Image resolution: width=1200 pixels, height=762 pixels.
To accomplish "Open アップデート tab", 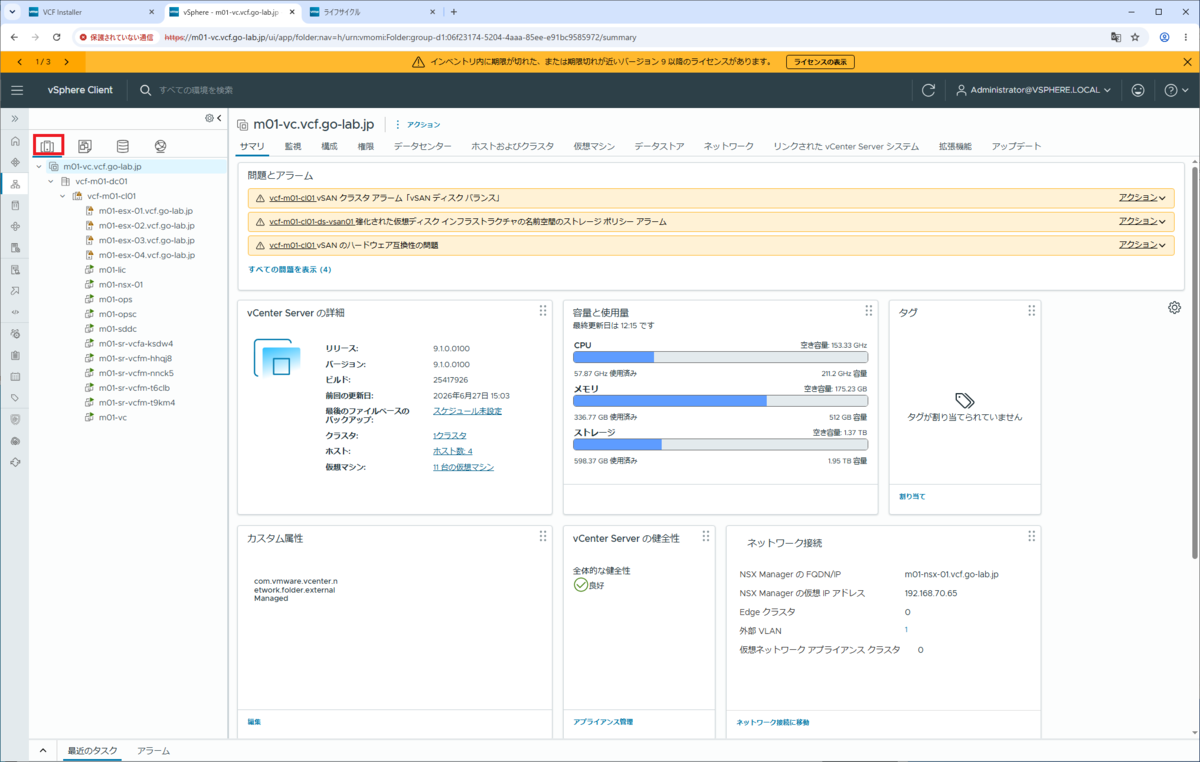I will coord(1016,146).
